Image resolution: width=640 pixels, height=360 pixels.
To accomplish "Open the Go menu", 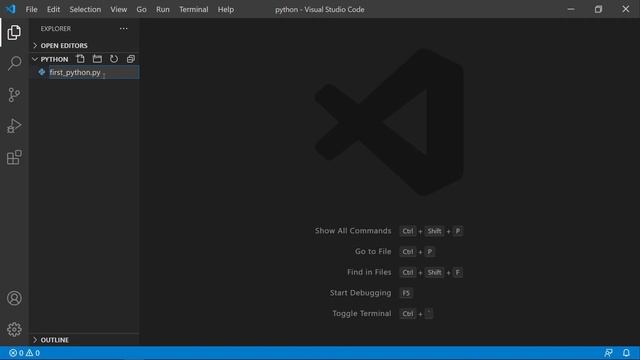I will pyautogui.click(x=141, y=9).
